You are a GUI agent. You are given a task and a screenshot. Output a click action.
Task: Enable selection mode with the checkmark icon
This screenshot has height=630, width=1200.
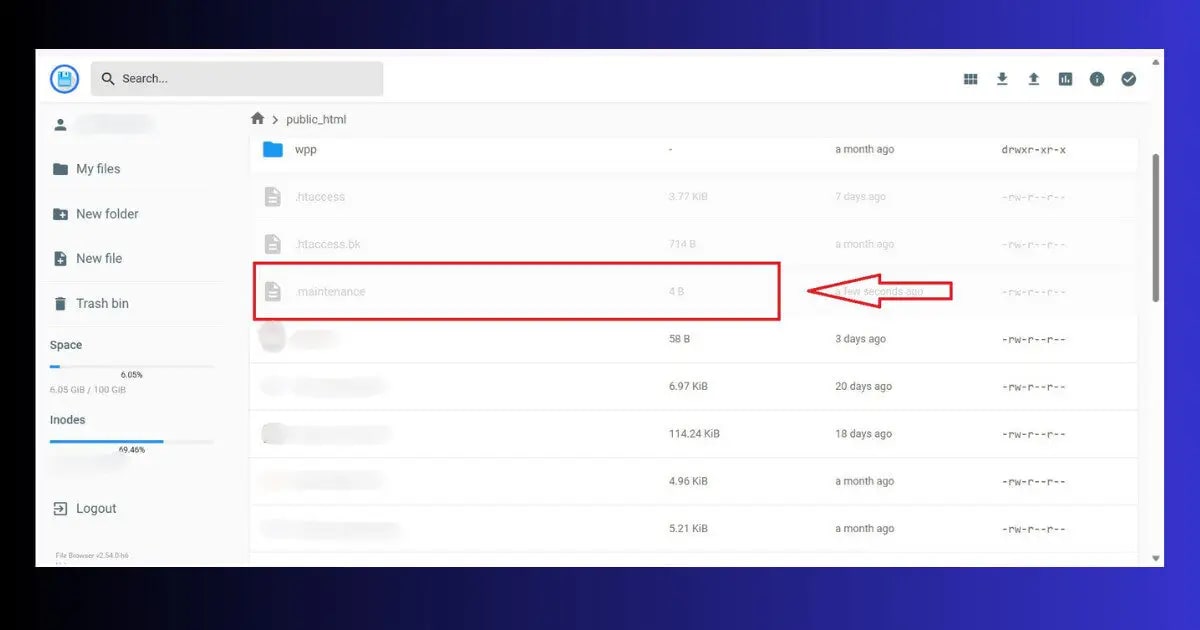[1129, 78]
